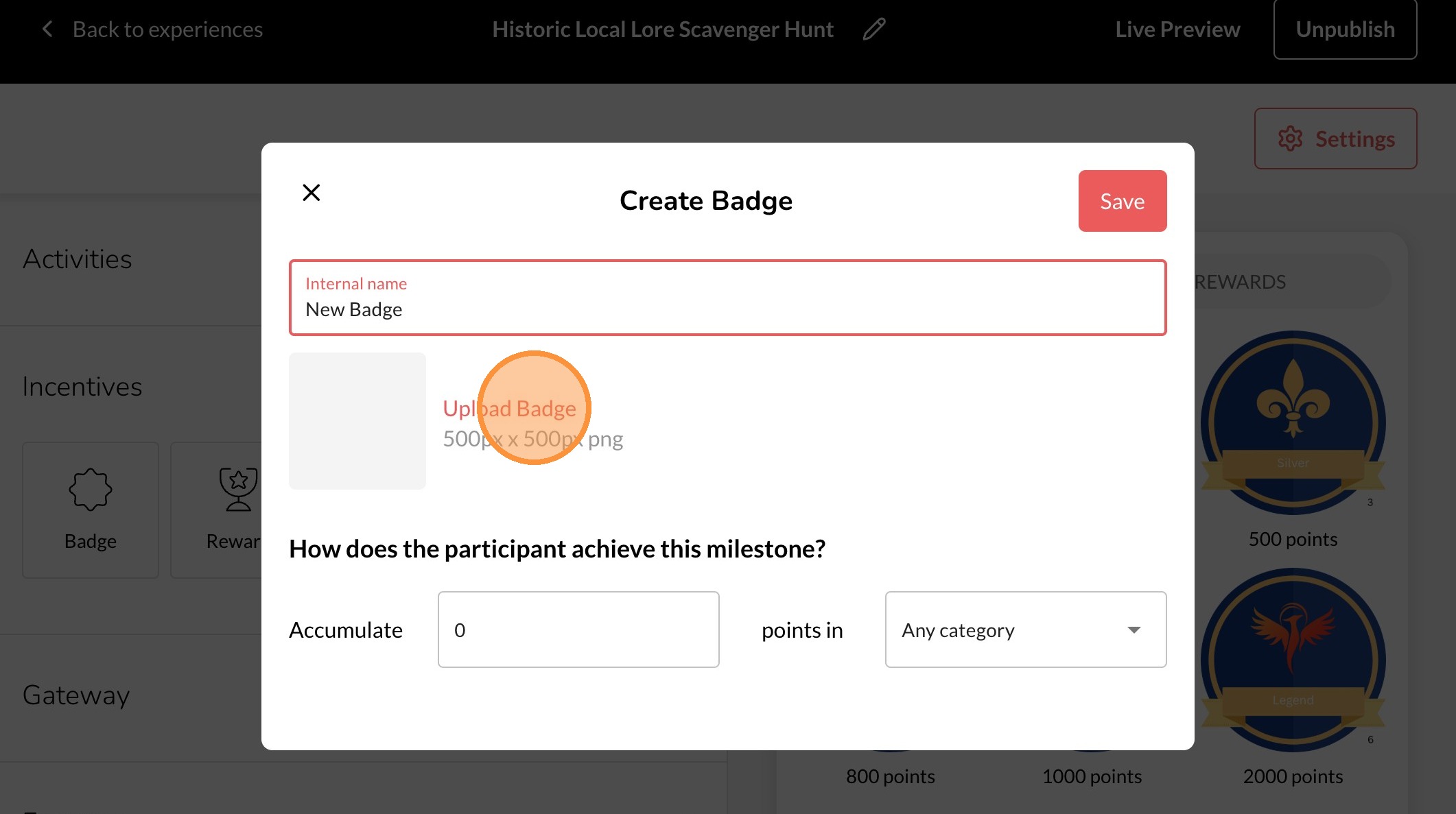This screenshot has height=814, width=1456.
Task: Go Back to experiences
Action: (167, 29)
